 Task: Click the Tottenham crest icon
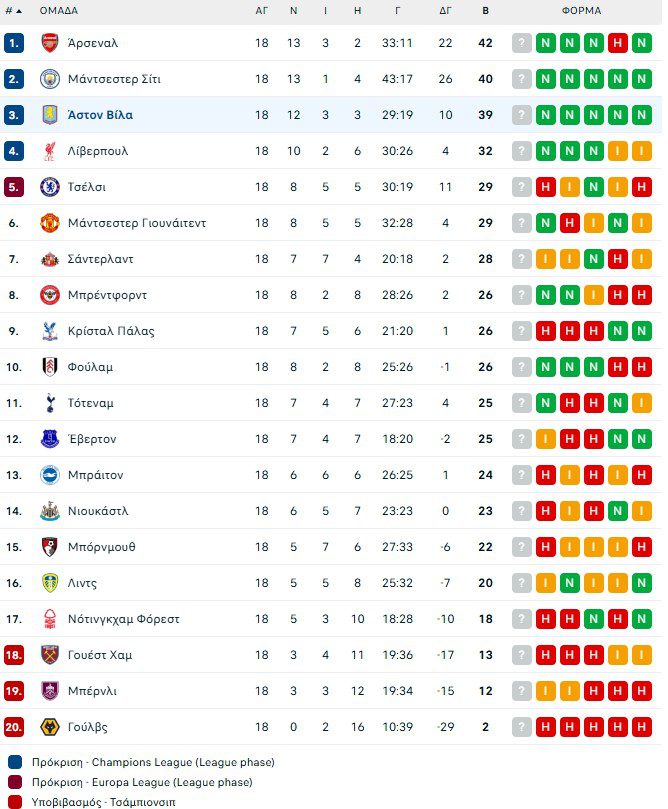49,403
